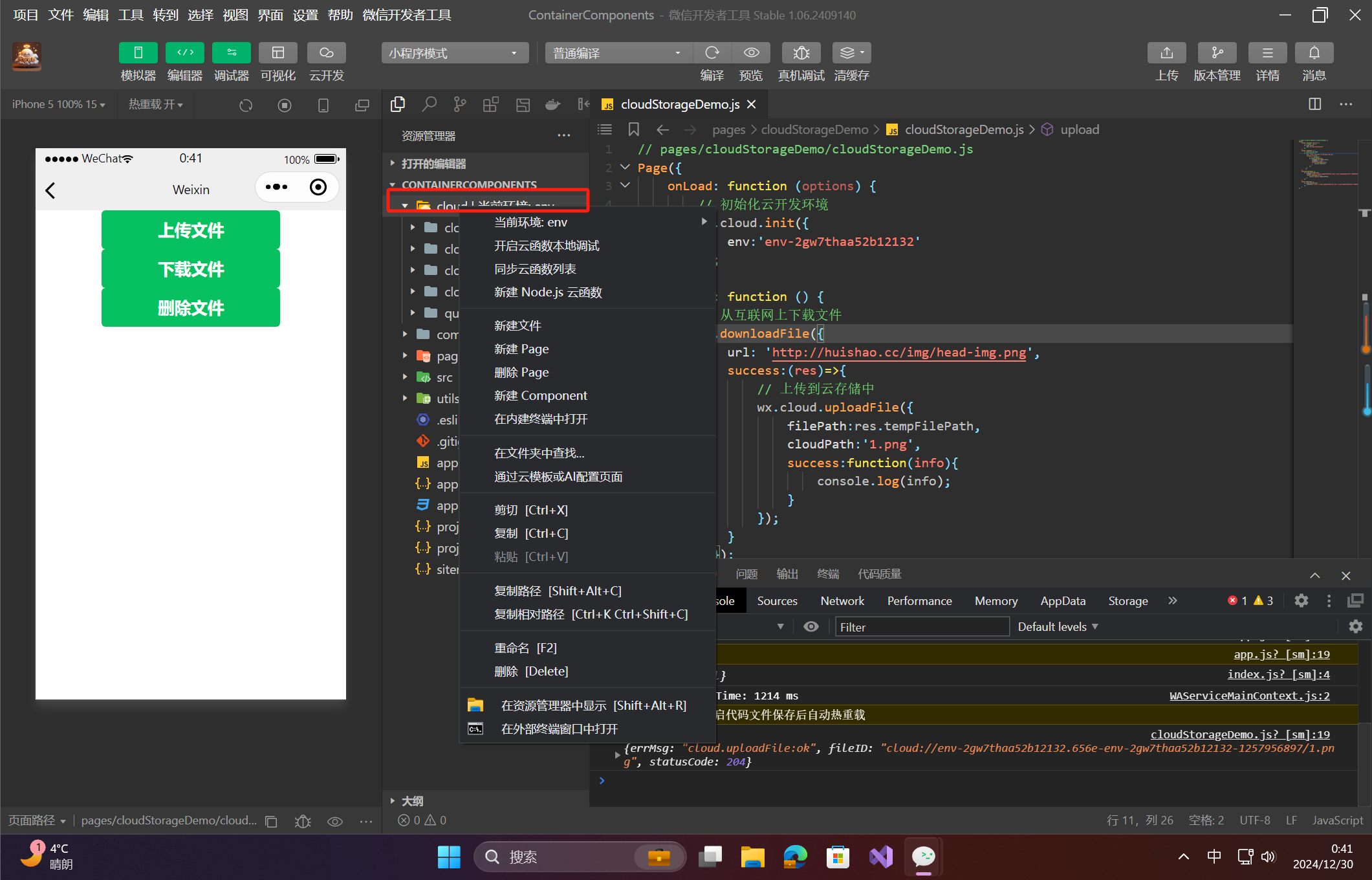The image size is (1372, 880).
Task: Open the source control branch icon in sidebar
Action: (460, 104)
